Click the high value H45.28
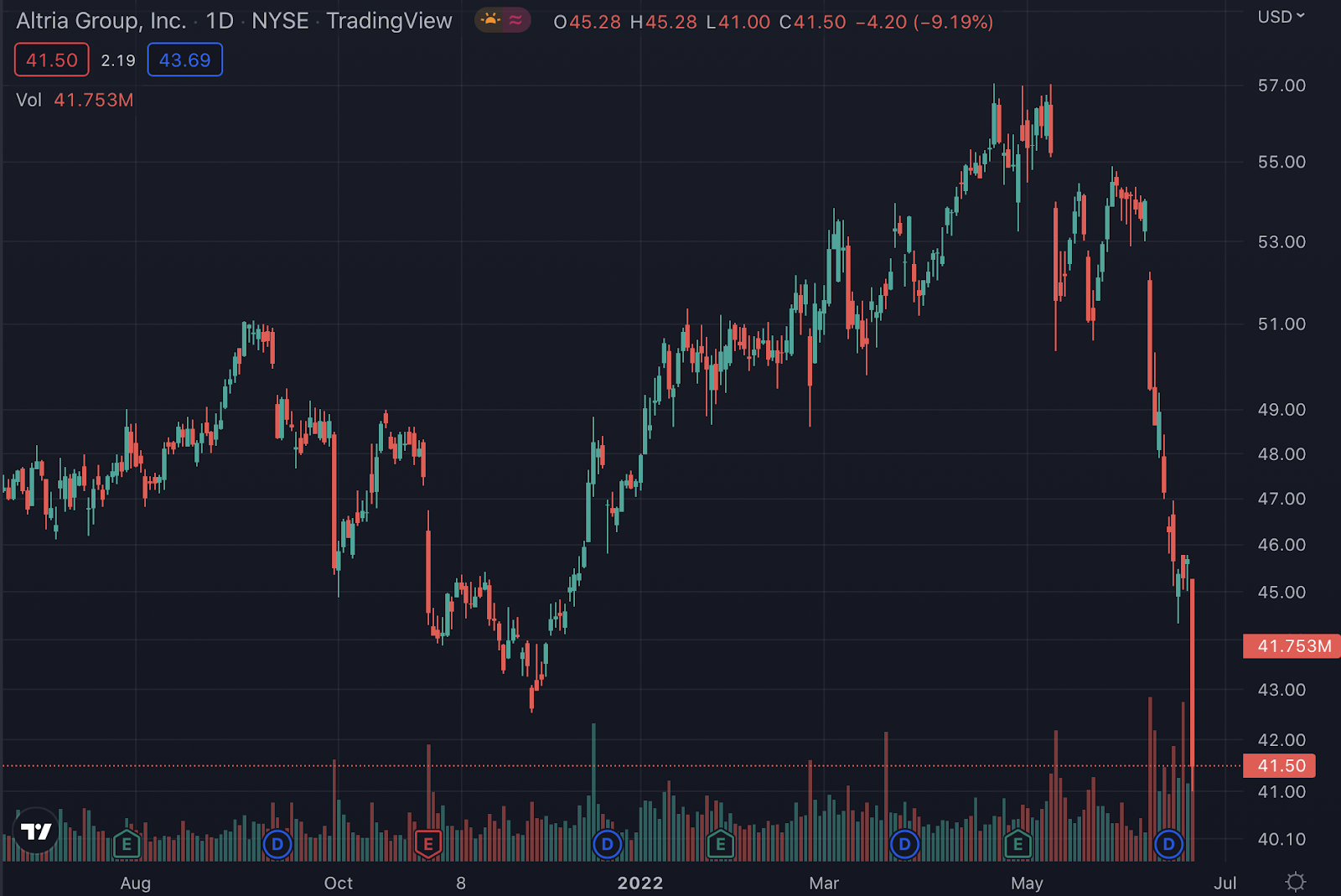 pos(664,22)
